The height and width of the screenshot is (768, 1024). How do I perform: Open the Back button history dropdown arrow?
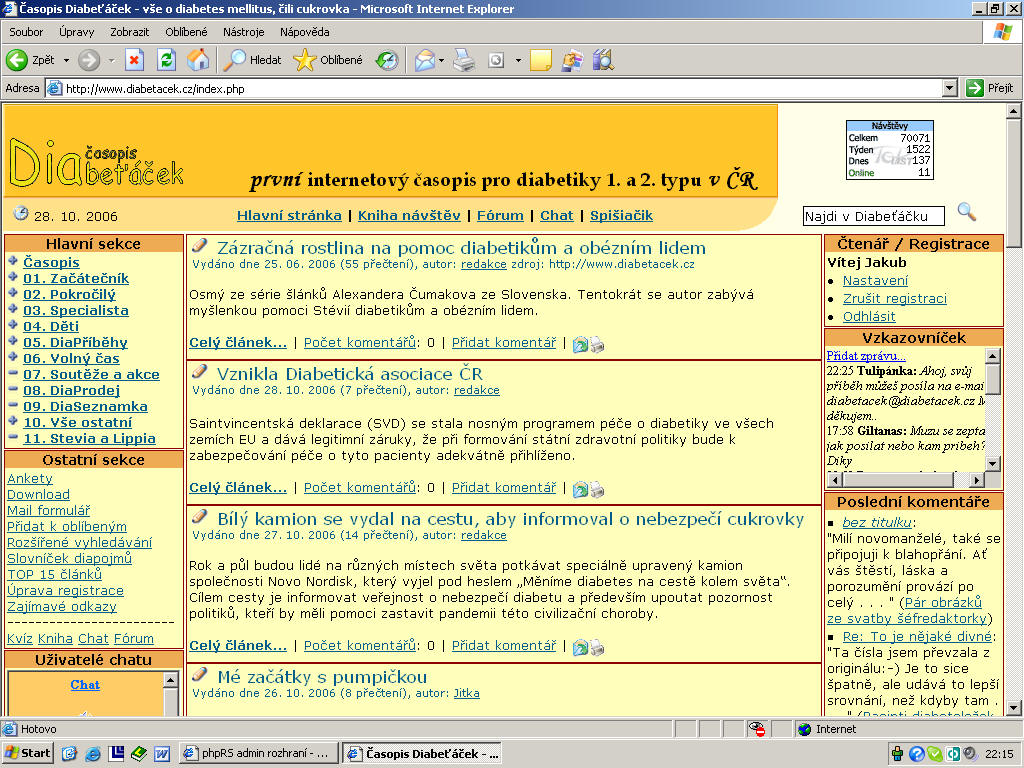pos(66,61)
